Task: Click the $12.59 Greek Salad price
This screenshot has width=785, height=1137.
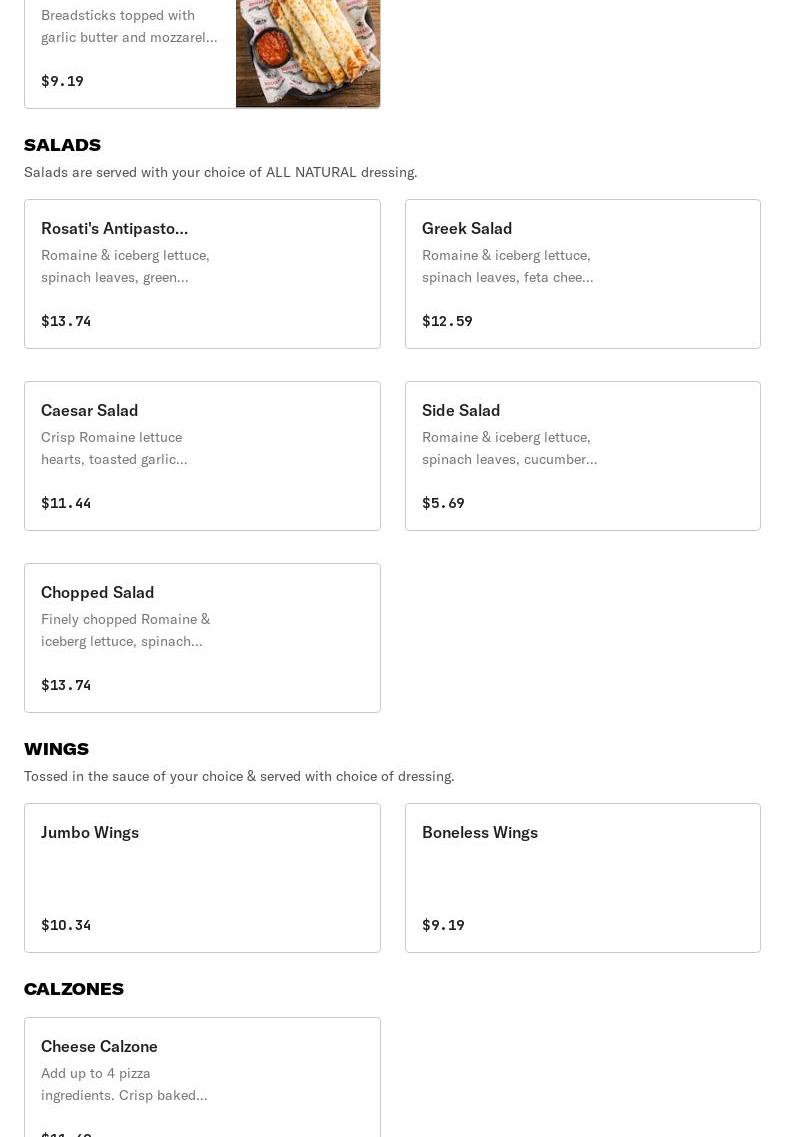Action: pyautogui.click(x=447, y=321)
